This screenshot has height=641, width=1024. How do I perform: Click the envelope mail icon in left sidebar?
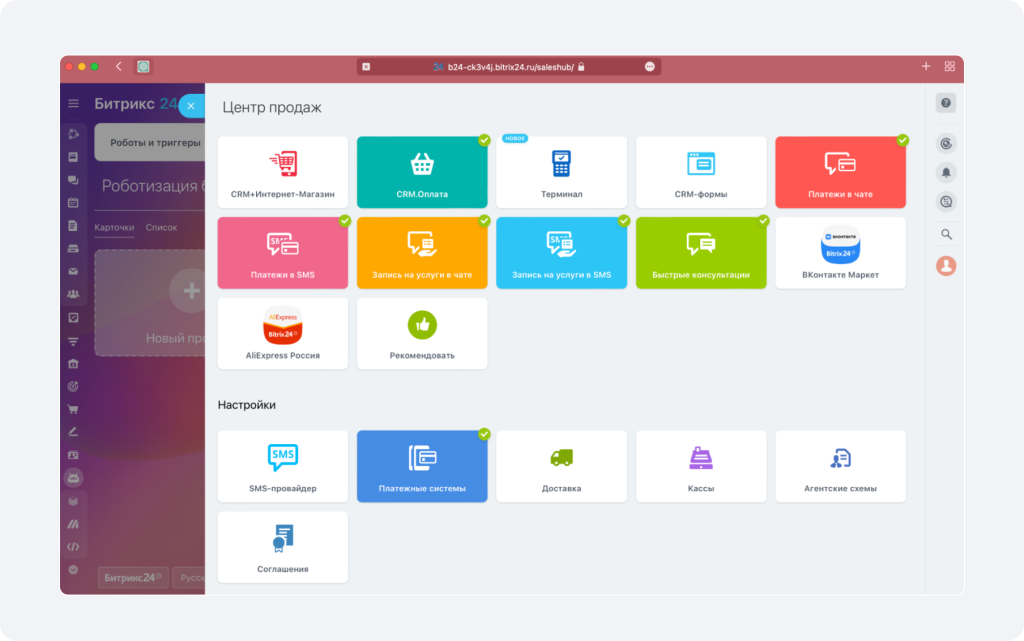tap(73, 271)
